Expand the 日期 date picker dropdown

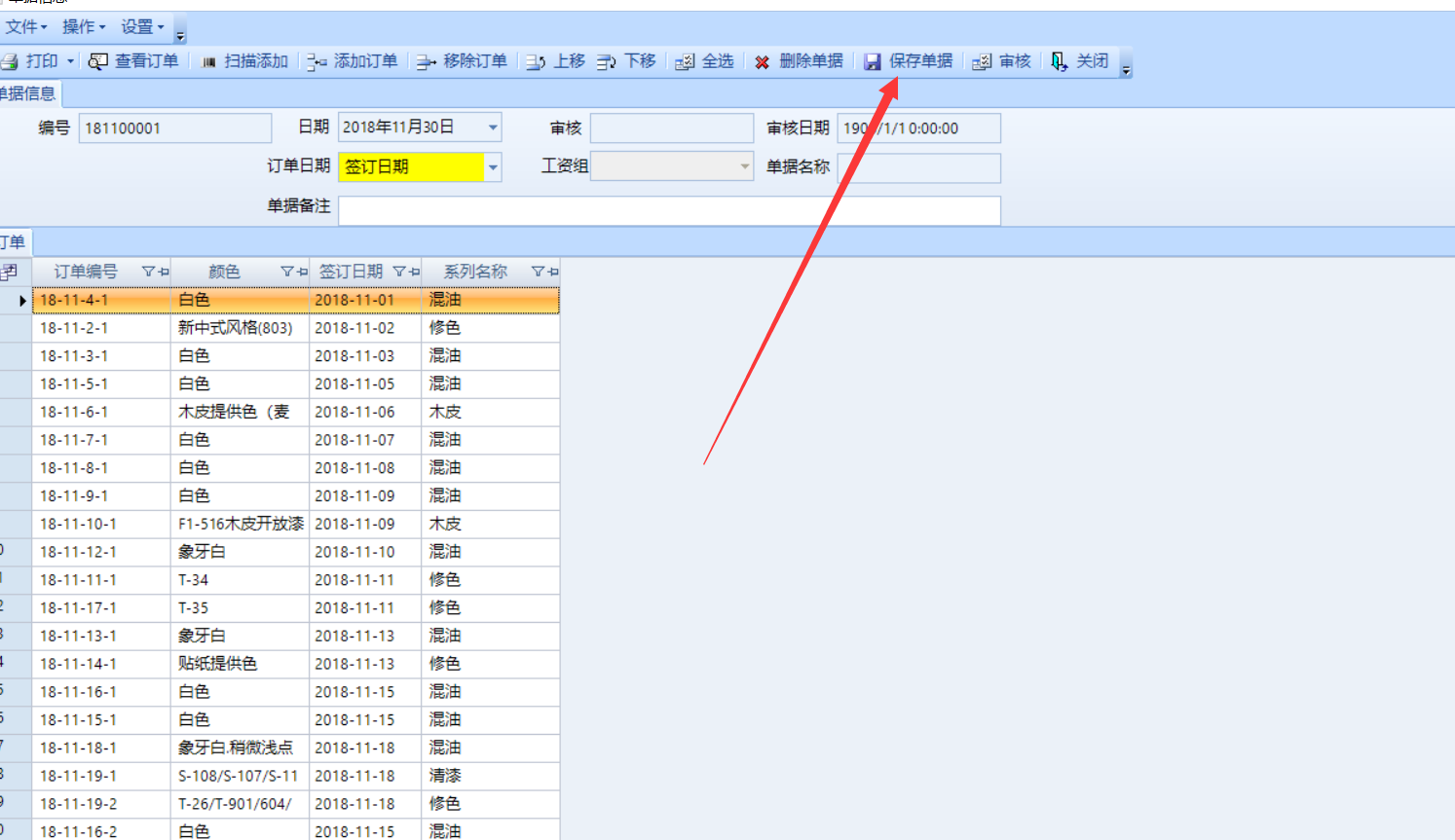[x=493, y=128]
